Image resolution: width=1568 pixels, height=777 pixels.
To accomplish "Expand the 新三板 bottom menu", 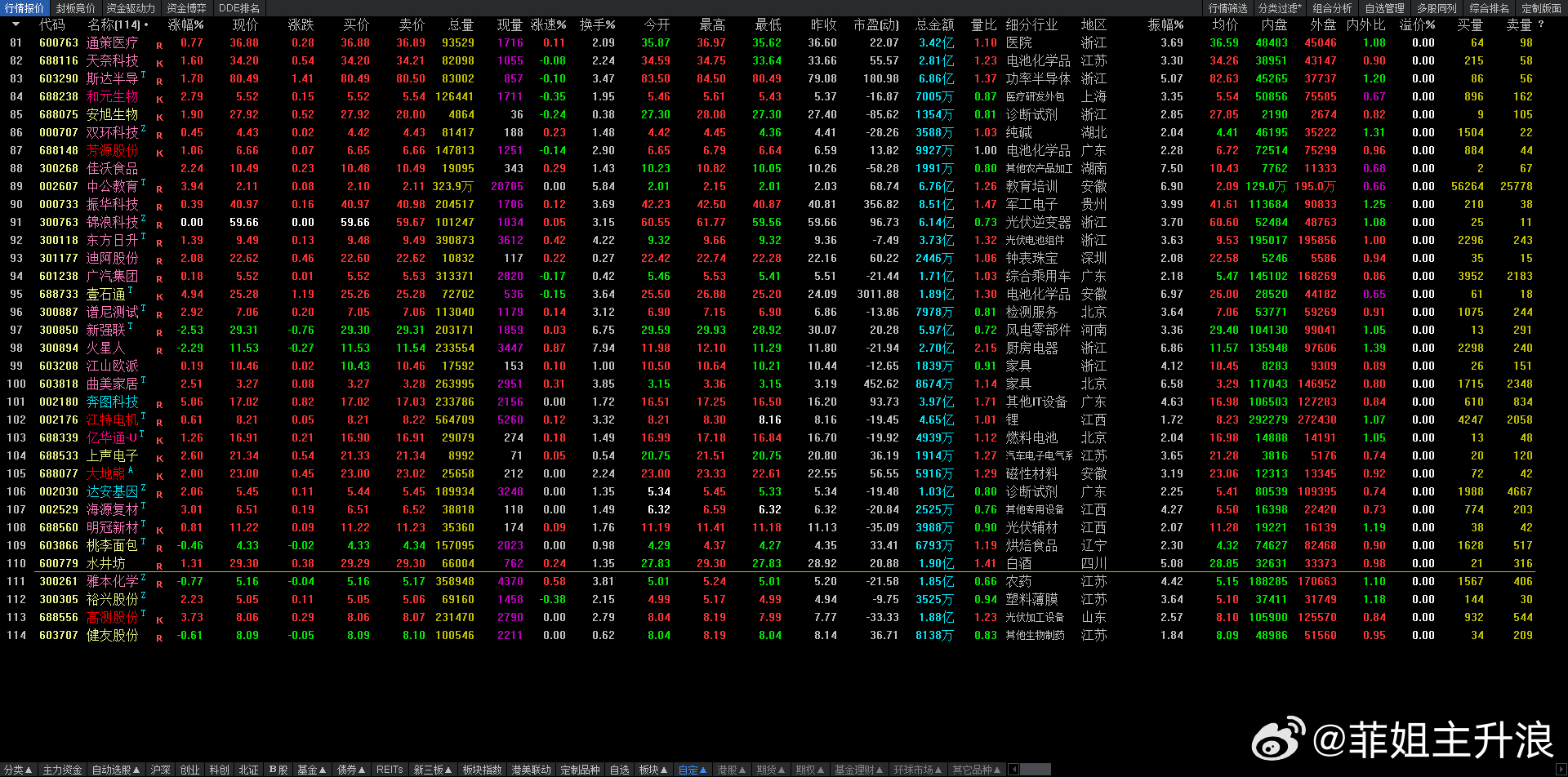I will tap(433, 770).
